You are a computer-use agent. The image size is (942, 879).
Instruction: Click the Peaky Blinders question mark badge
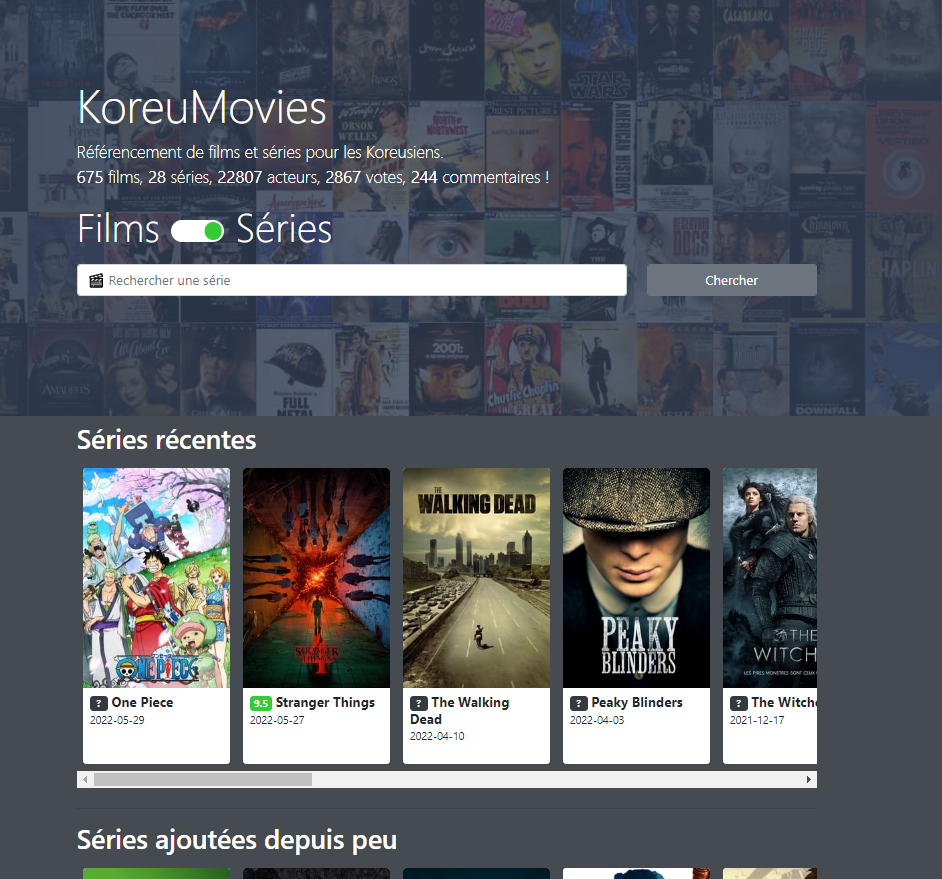tap(579, 703)
